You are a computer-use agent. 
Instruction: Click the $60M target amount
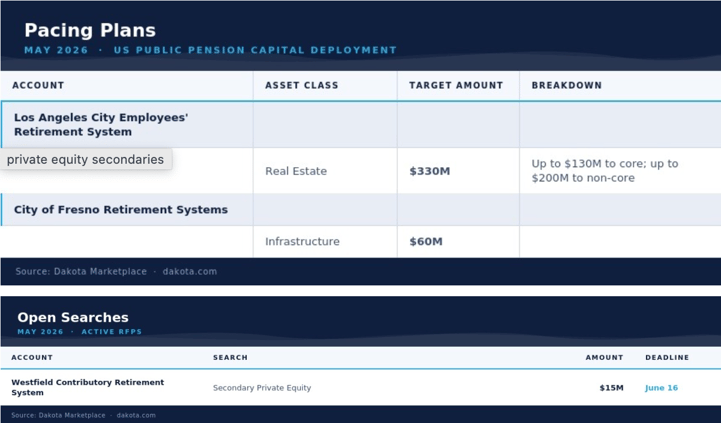(426, 241)
